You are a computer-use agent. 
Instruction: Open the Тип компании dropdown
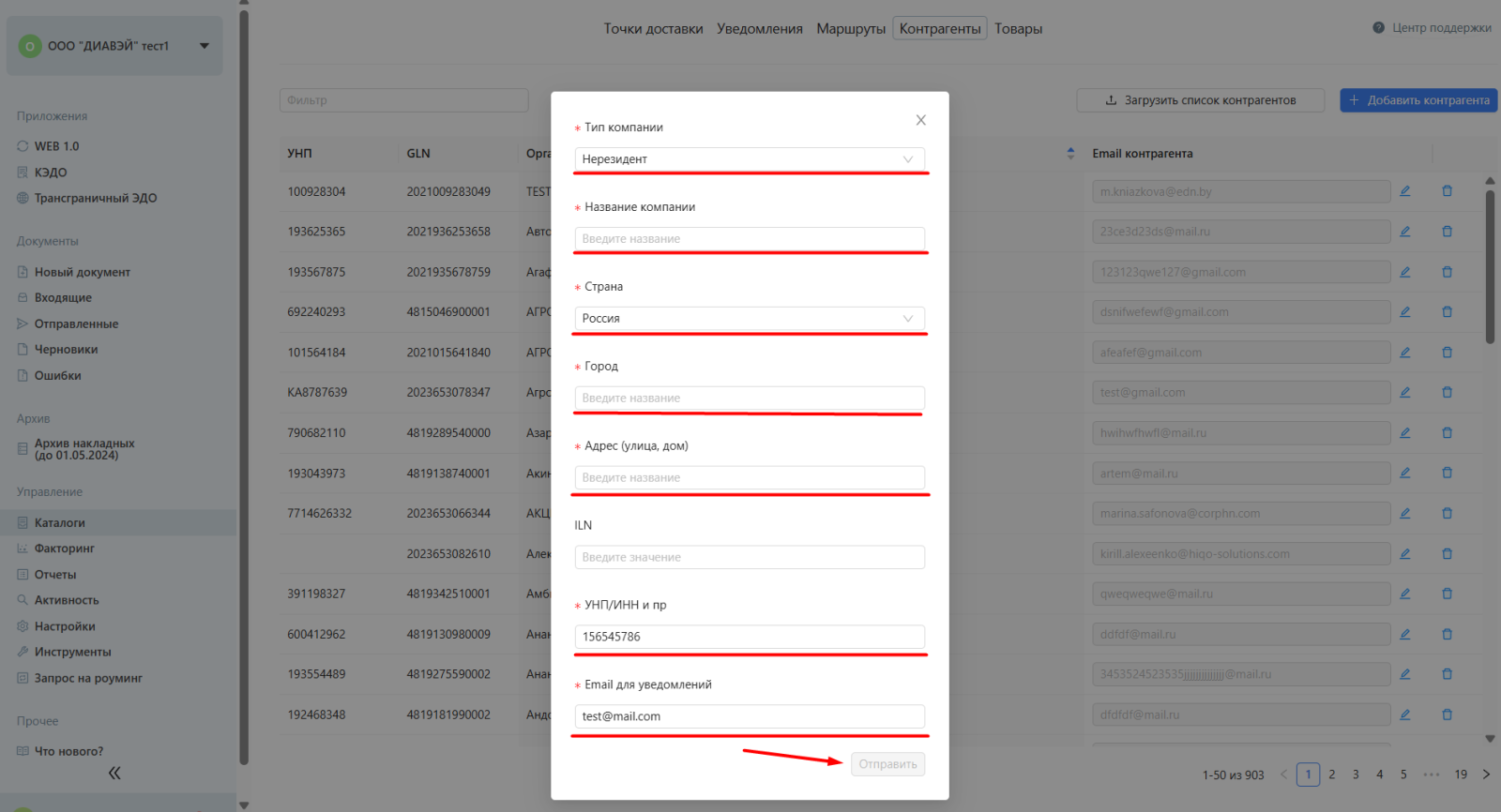[749, 159]
